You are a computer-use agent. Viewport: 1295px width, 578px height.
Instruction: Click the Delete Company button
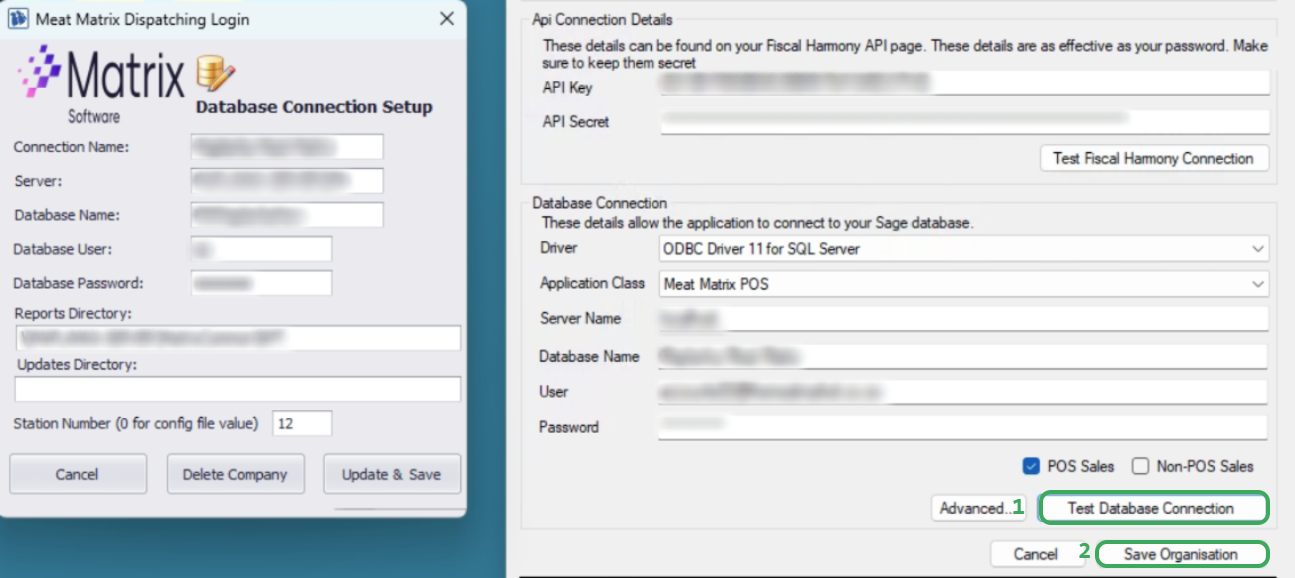235,474
